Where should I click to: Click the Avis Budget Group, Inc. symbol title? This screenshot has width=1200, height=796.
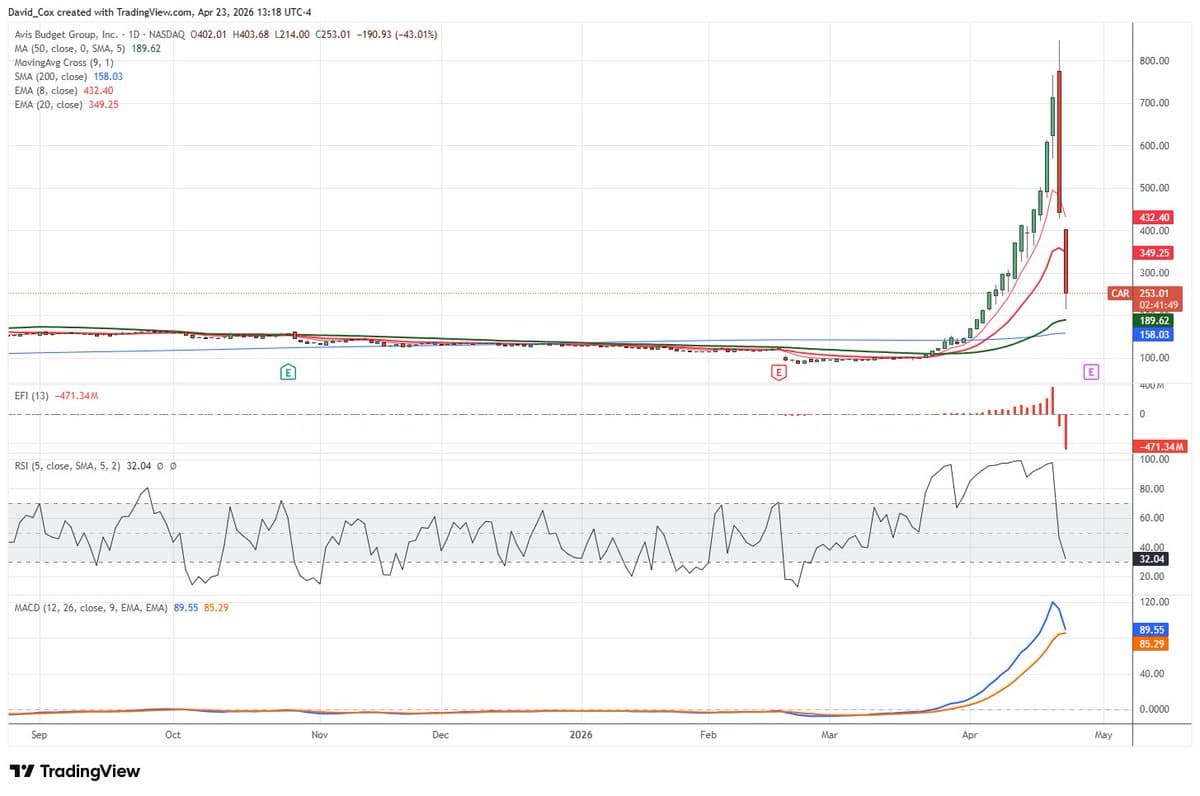coord(62,34)
